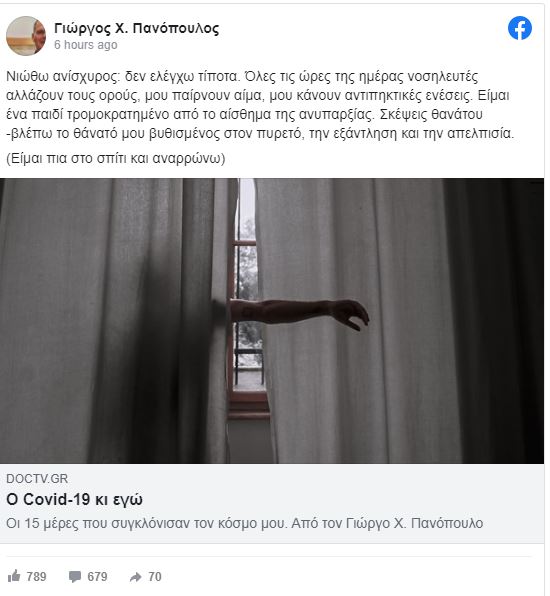
Task: Open the article title 'Ο Covid-19 κι εγώ'
Action: click(x=74, y=499)
